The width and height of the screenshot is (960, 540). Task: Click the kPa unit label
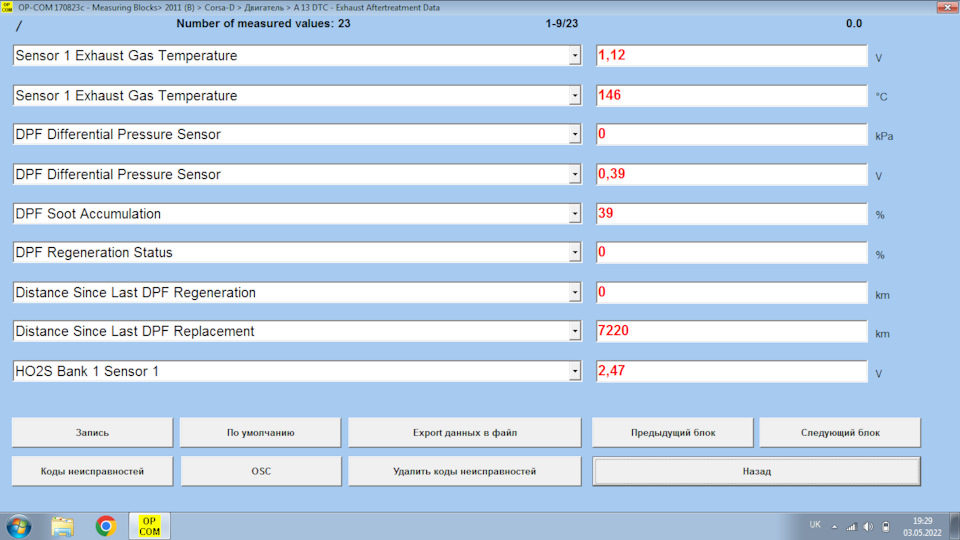[x=884, y=137]
